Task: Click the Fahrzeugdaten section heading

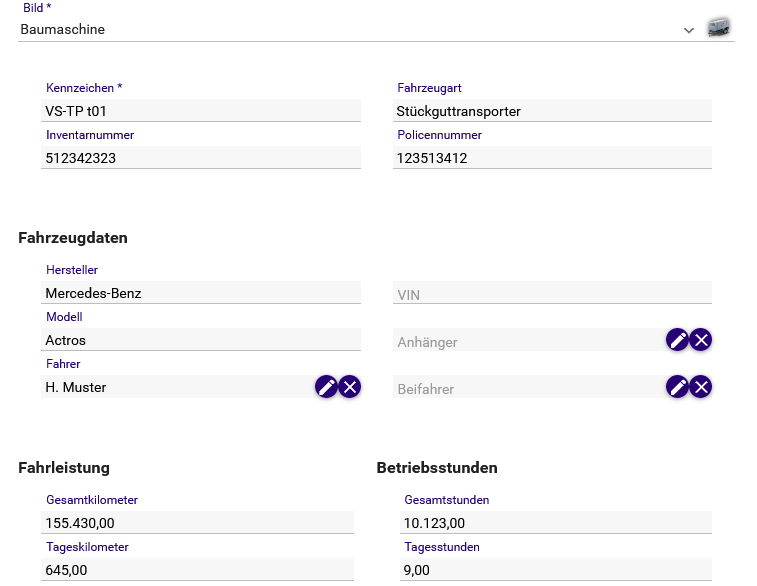Action: (x=73, y=237)
